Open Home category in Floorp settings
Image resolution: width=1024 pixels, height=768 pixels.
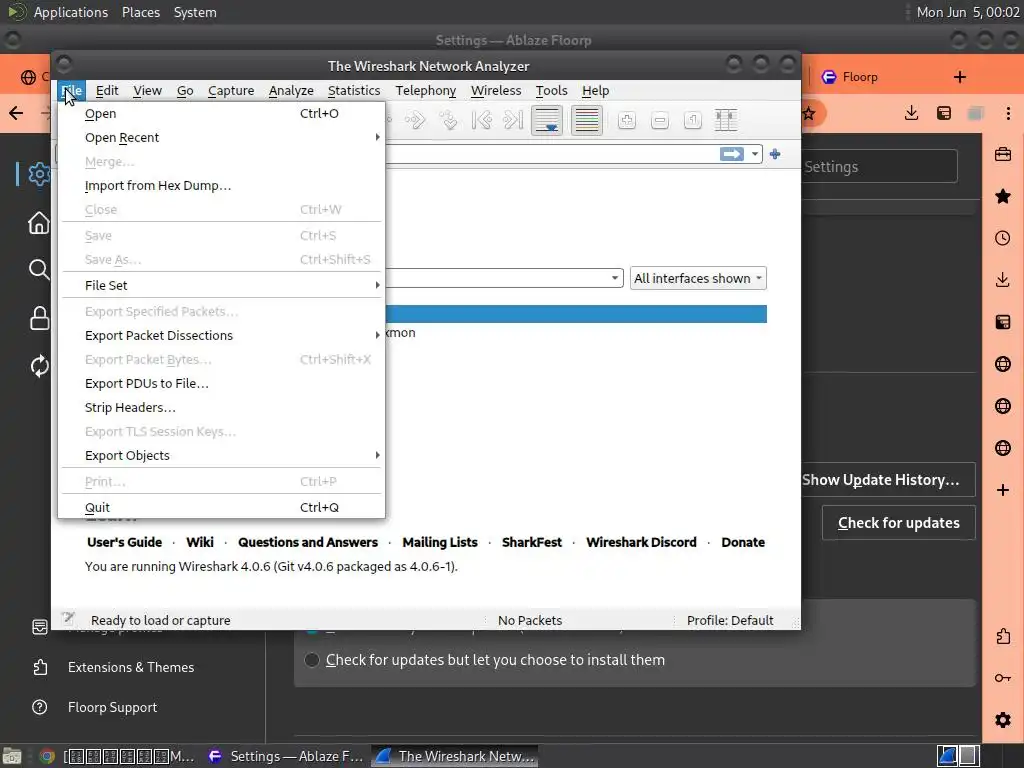pos(39,223)
